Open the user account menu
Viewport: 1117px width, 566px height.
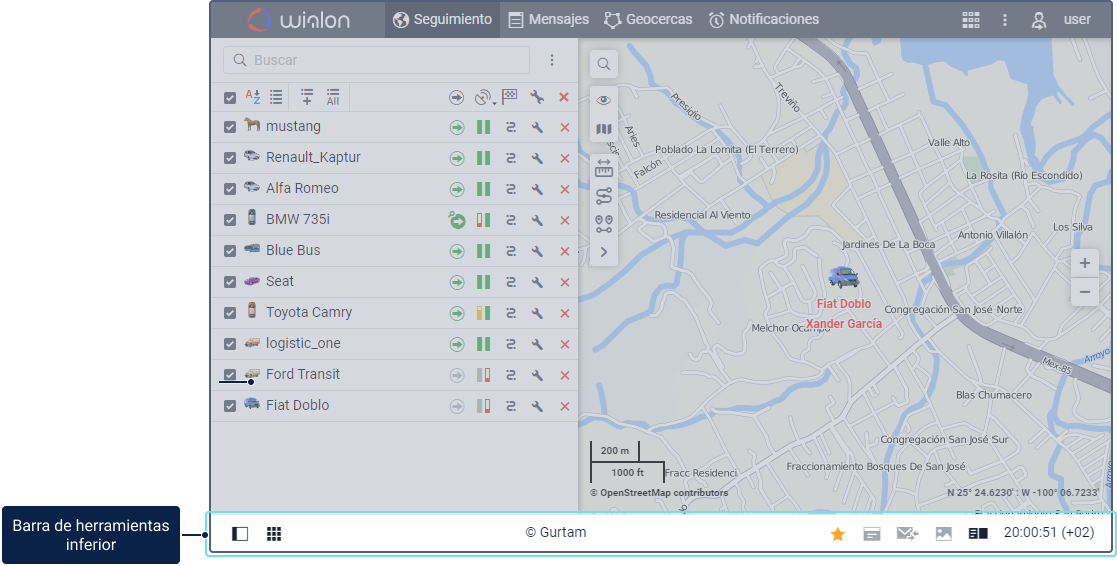(x=1061, y=20)
